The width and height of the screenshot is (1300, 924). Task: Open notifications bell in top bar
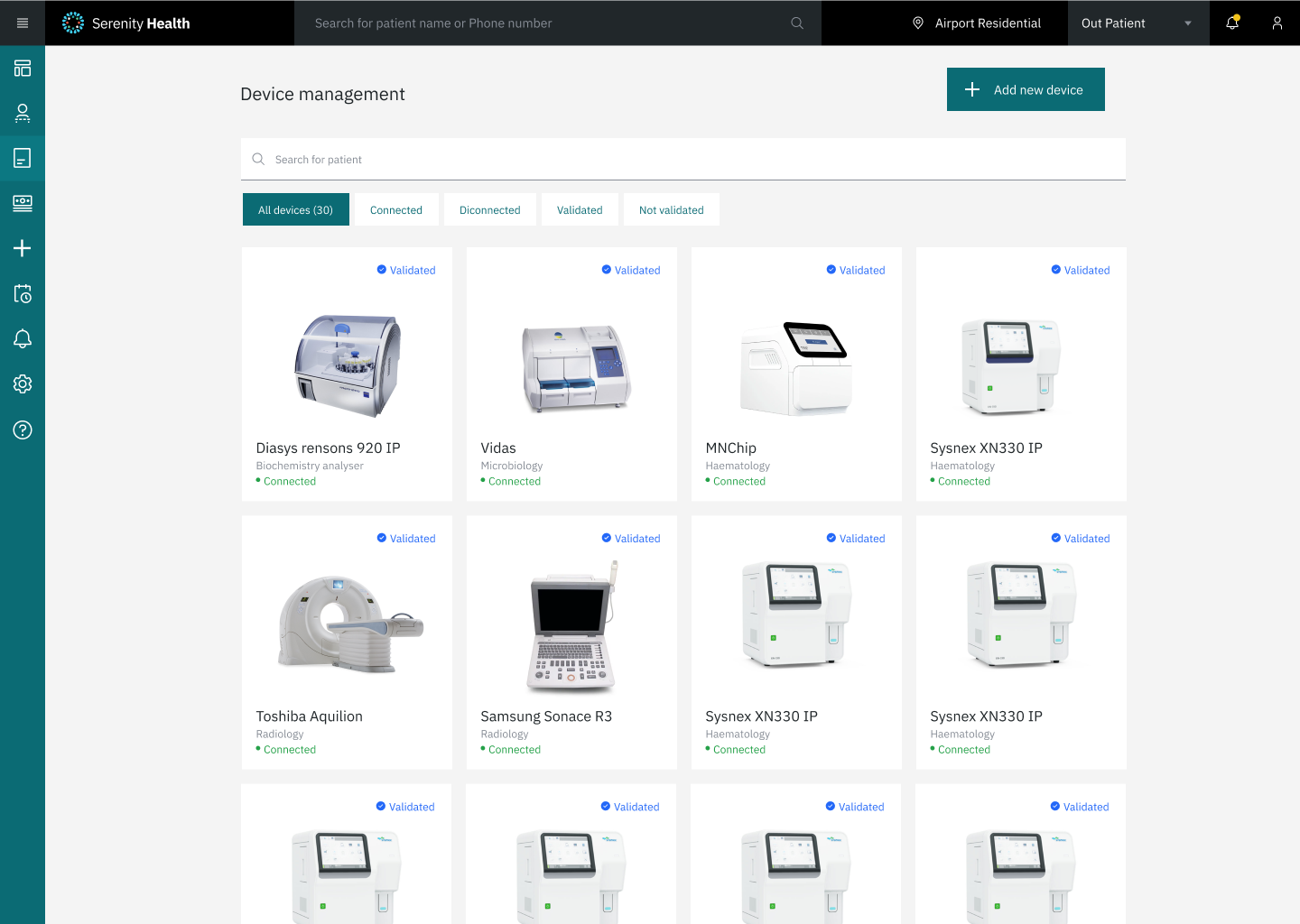pos(1232,23)
